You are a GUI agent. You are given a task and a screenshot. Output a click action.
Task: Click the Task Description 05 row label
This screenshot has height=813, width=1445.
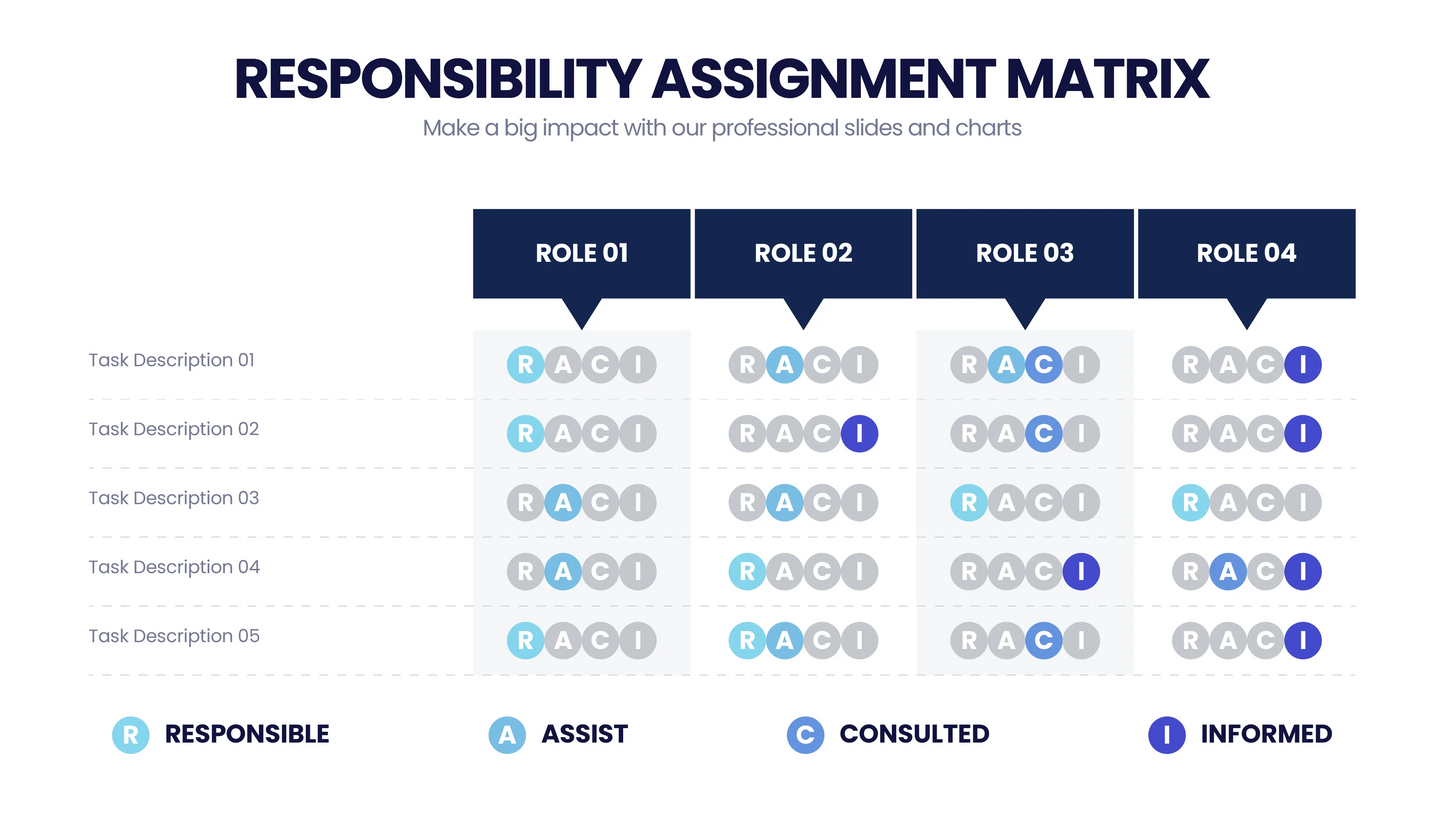tap(174, 636)
